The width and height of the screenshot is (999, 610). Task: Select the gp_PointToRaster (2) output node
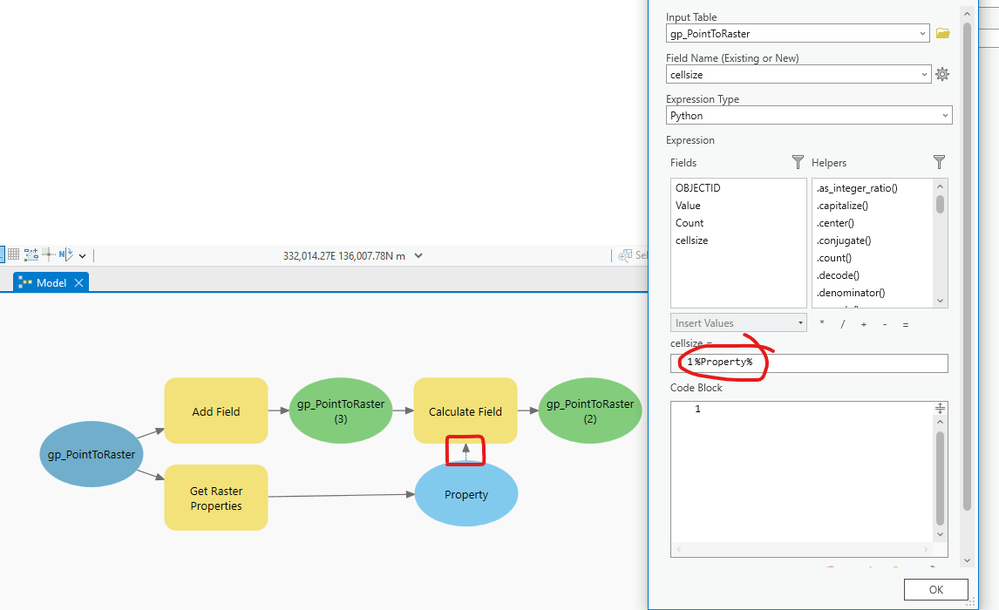pos(590,410)
